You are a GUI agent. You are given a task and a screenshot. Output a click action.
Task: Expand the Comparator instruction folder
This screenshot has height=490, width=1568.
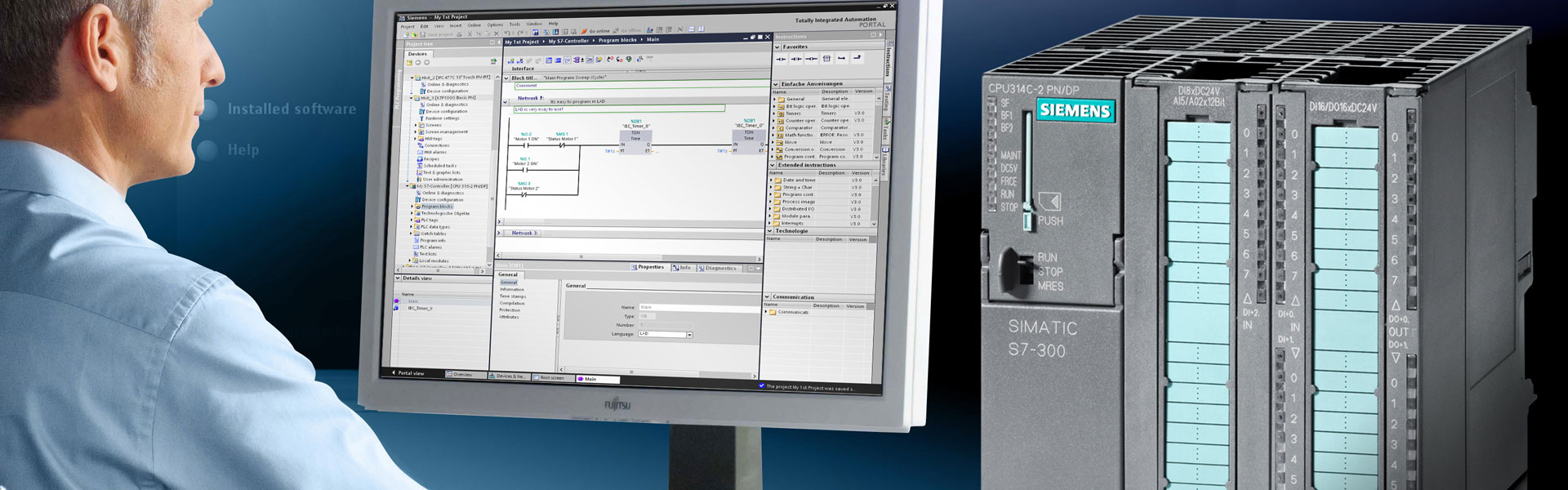[x=773, y=128]
